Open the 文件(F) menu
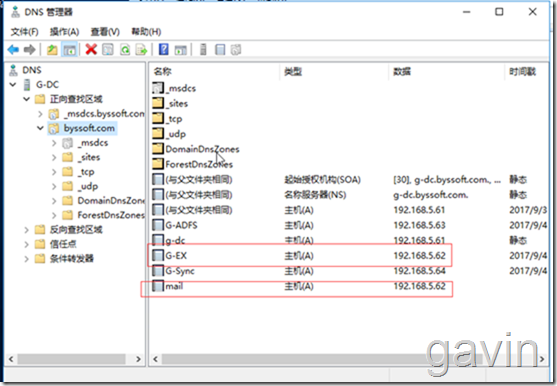This screenshot has height=386, width=557. [x=24, y=32]
